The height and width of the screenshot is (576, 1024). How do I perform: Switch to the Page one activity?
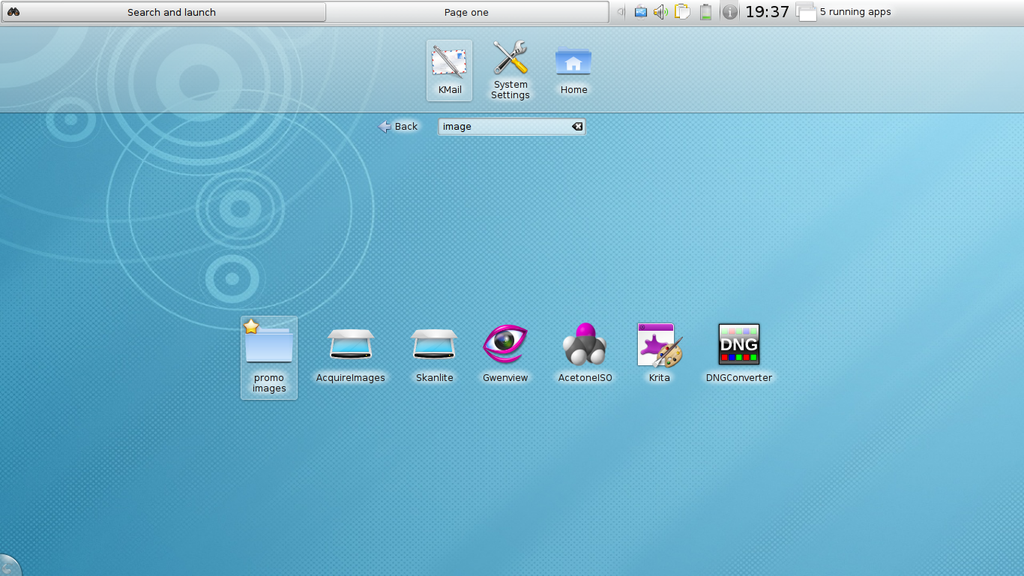(466, 12)
